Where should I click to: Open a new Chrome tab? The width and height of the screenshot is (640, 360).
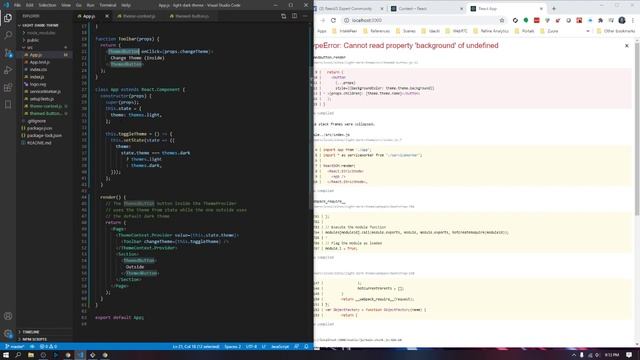point(554,8)
